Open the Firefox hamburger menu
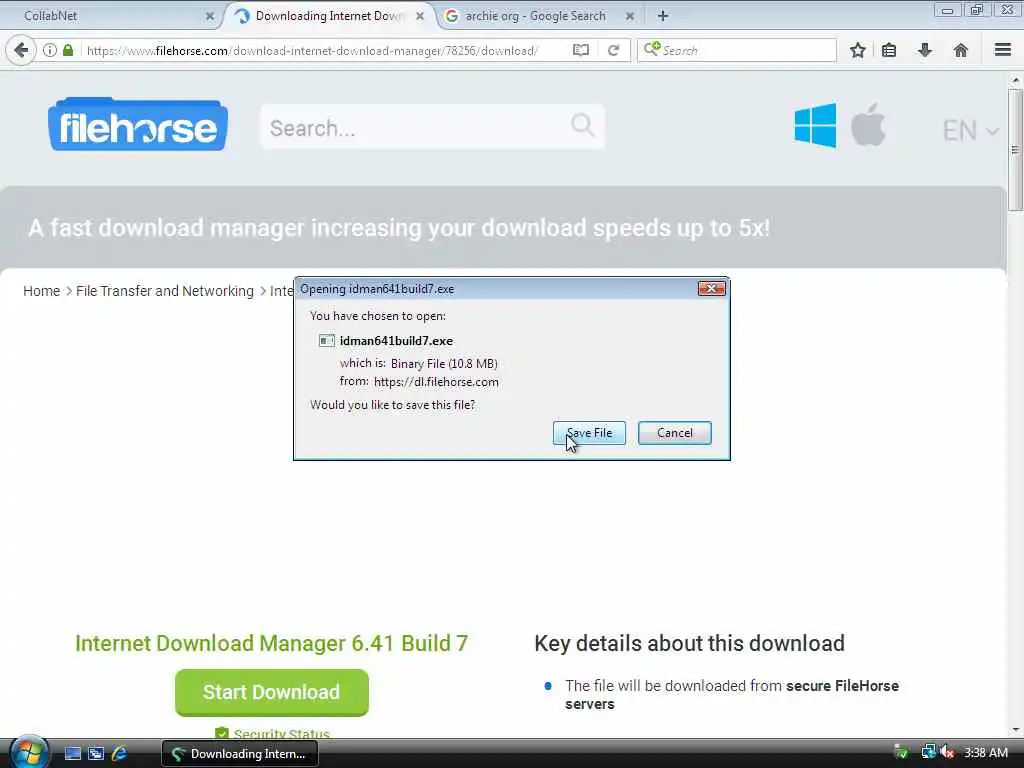The image size is (1024, 768). tap(1003, 50)
